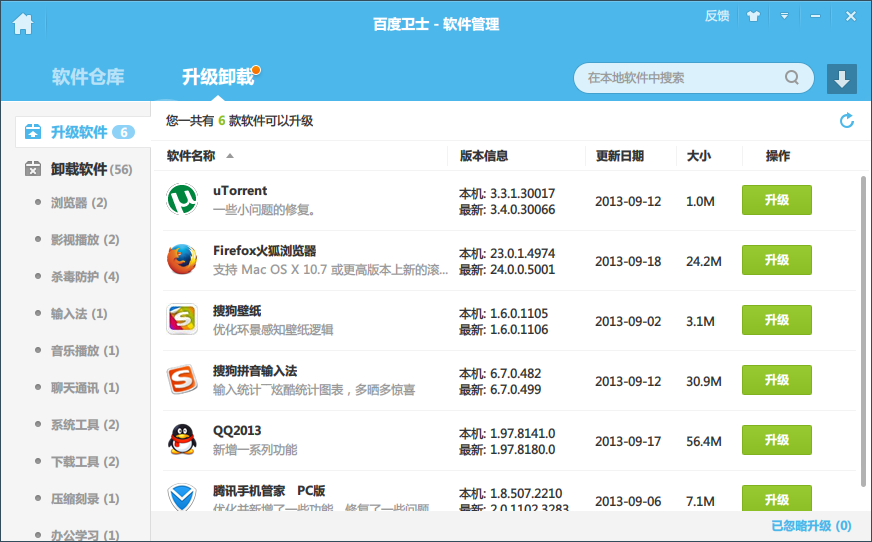Click Firefox's 24.2M size value

[703, 261]
